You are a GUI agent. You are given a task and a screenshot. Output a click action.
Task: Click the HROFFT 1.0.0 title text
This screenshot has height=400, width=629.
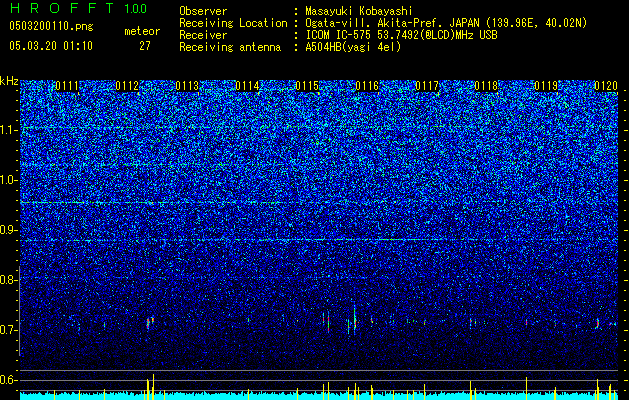[78, 8]
